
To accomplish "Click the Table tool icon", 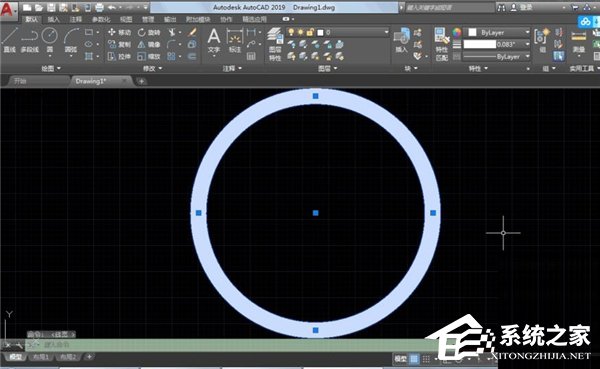I will 251,56.
